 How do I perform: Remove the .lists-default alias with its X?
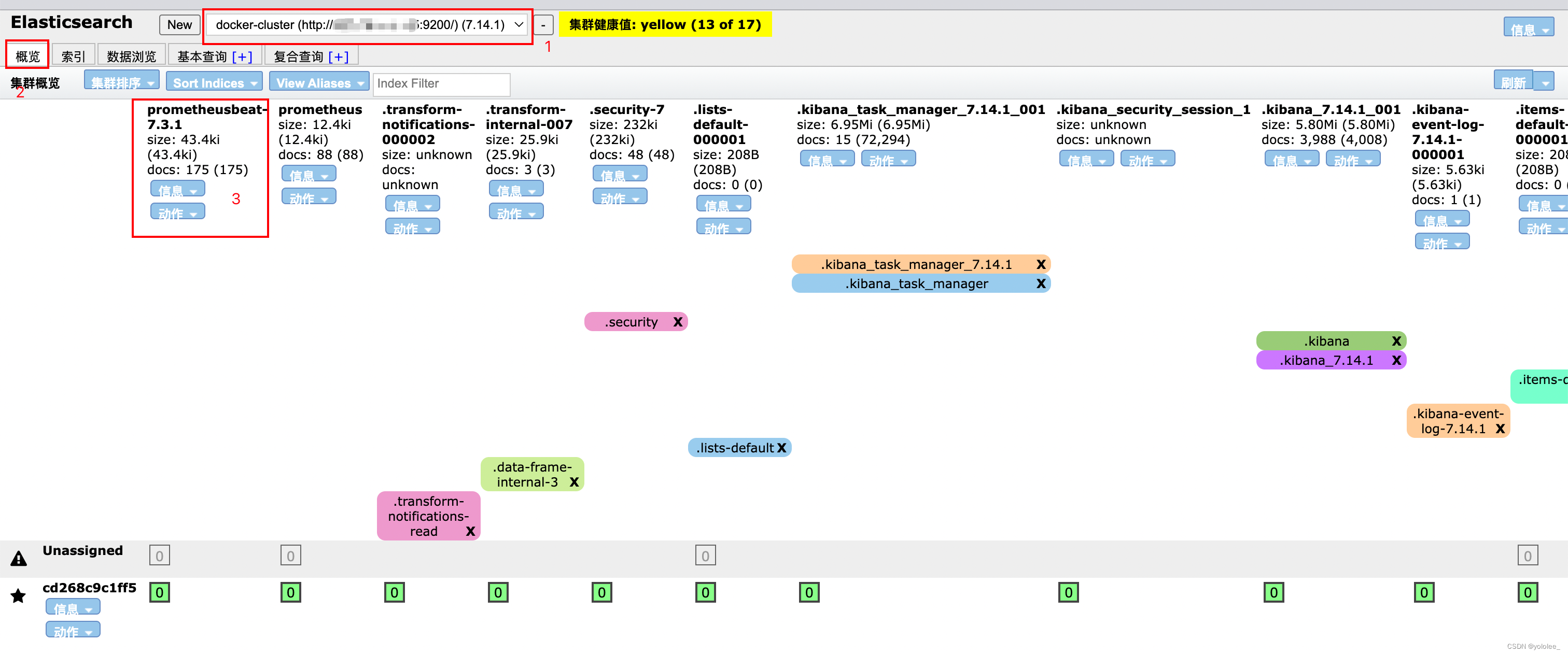[x=781, y=448]
